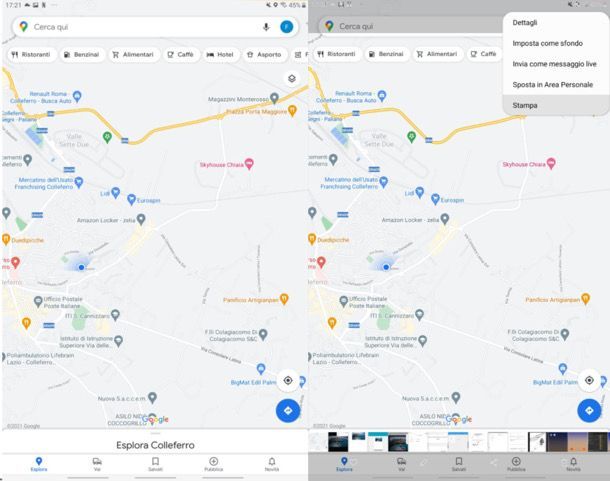The image size is (610, 481).
Task: Tap the Poliambulatorio Lifebrain label on left map
Action: [x=40, y=359]
